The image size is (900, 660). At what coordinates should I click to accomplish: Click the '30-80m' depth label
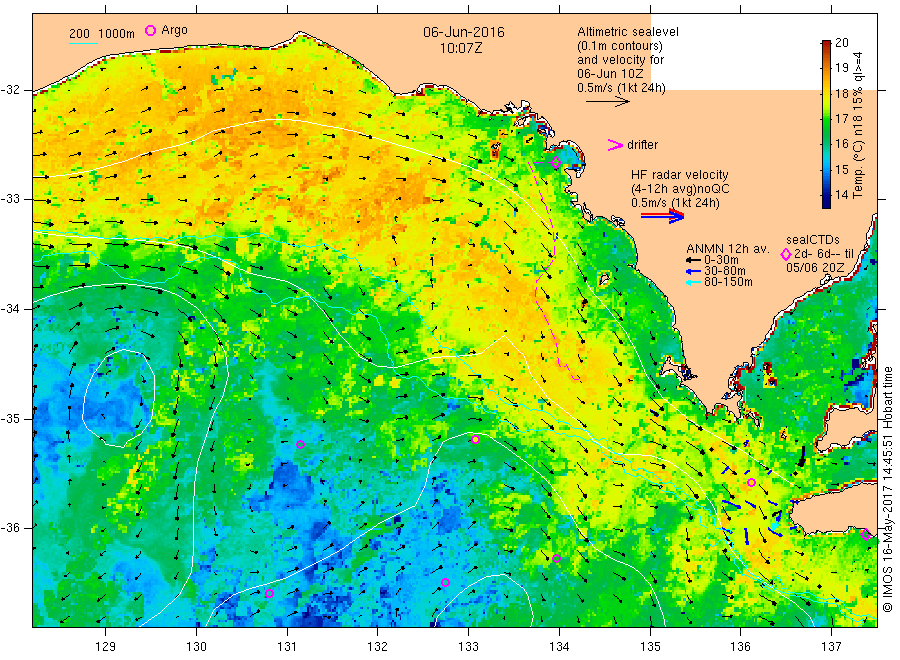tap(725, 271)
